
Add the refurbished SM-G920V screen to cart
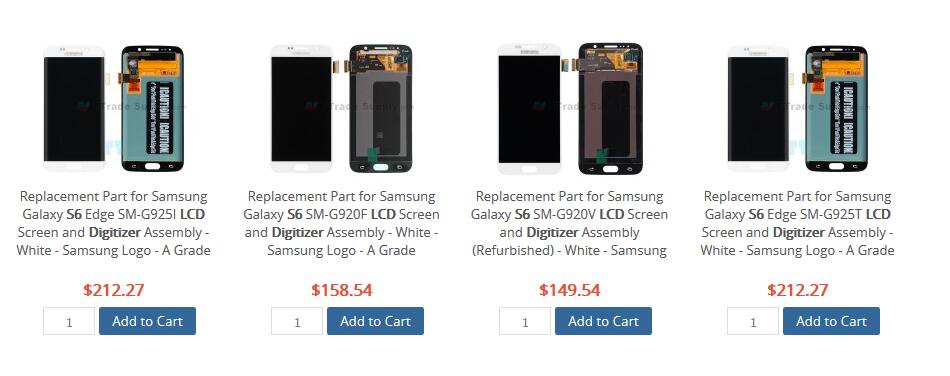[x=603, y=321]
